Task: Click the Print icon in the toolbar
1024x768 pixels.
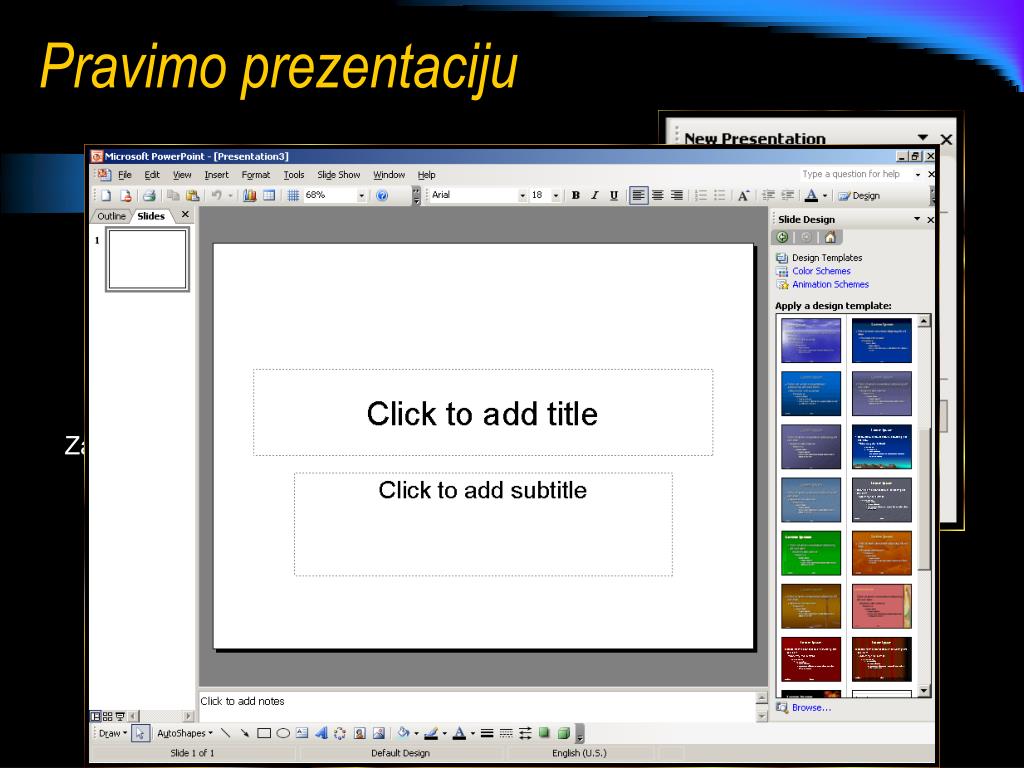Action: pyautogui.click(x=150, y=195)
